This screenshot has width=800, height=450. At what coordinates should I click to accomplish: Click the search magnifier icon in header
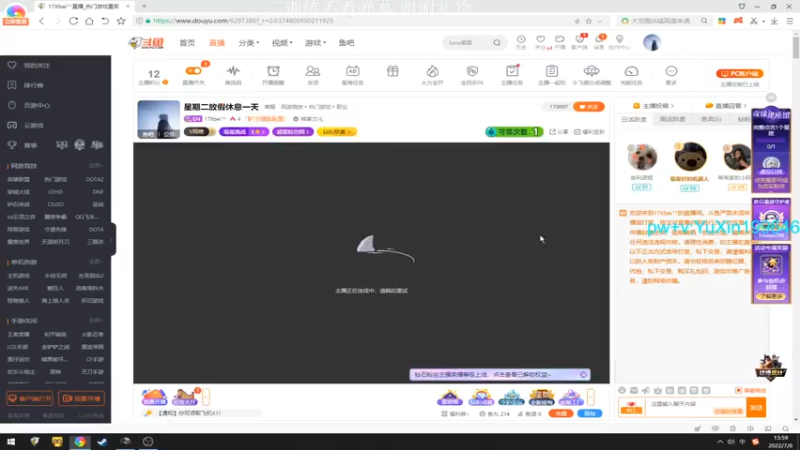(x=497, y=43)
